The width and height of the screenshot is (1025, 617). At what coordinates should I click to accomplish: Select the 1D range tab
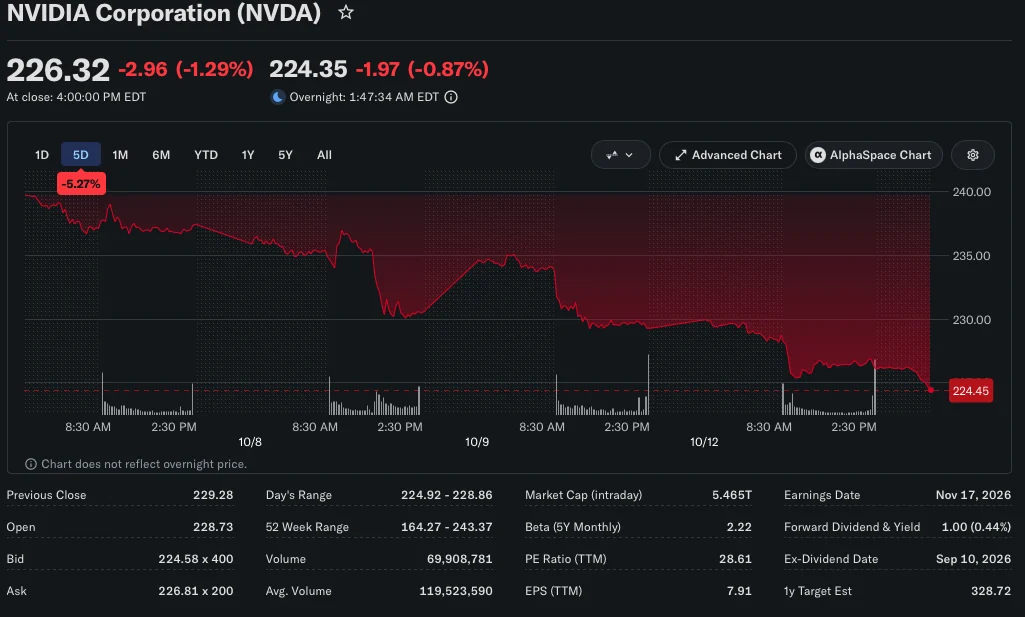point(42,155)
